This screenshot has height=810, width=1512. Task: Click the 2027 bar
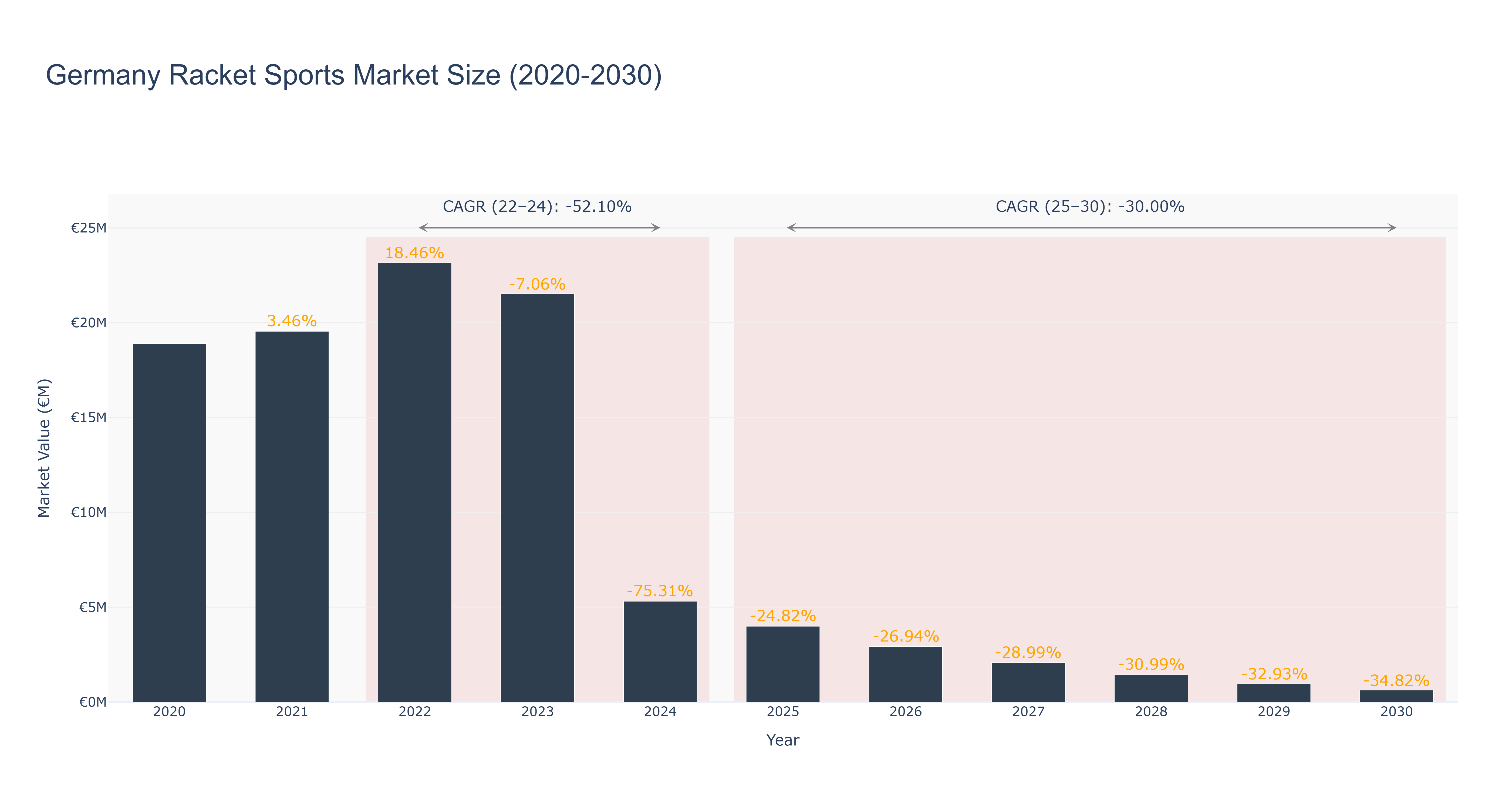point(1028,682)
